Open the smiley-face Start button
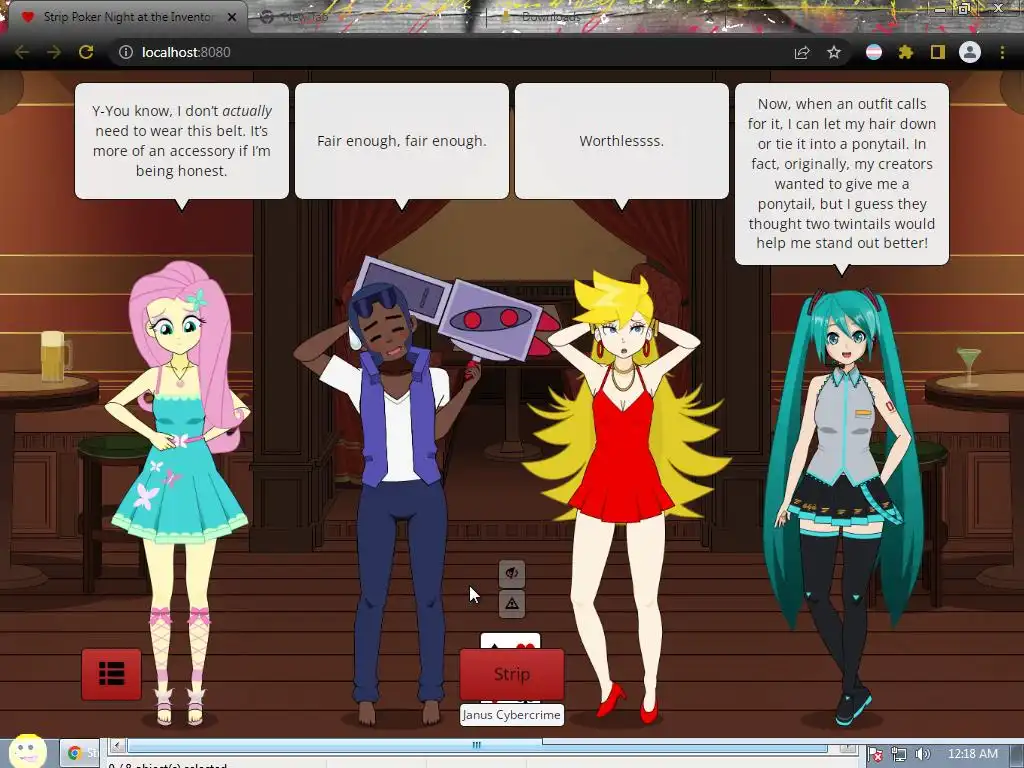Image resolution: width=1024 pixels, height=768 pixels. (x=27, y=751)
